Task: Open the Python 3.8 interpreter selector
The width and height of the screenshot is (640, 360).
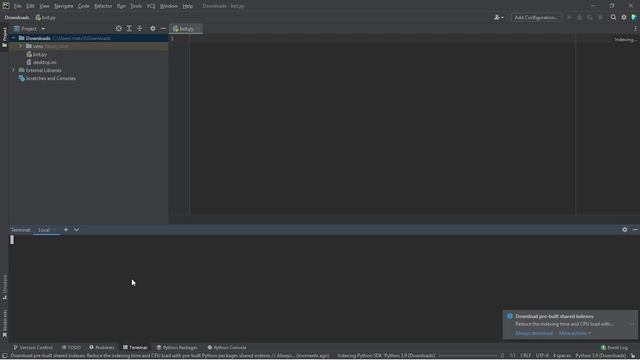Action: pyautogui.click(x=600, y=356)
